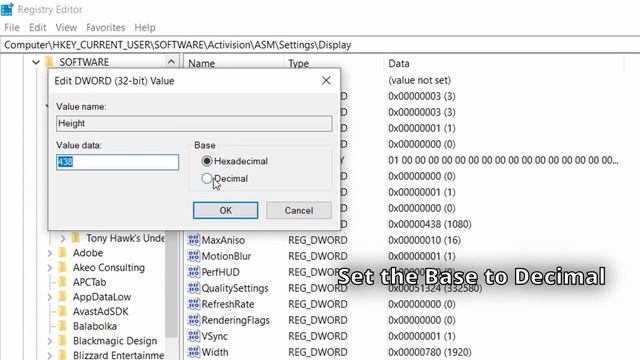Click the Adobe folder icon
This screenshot has width=640, height=360.
coord(62,253)
